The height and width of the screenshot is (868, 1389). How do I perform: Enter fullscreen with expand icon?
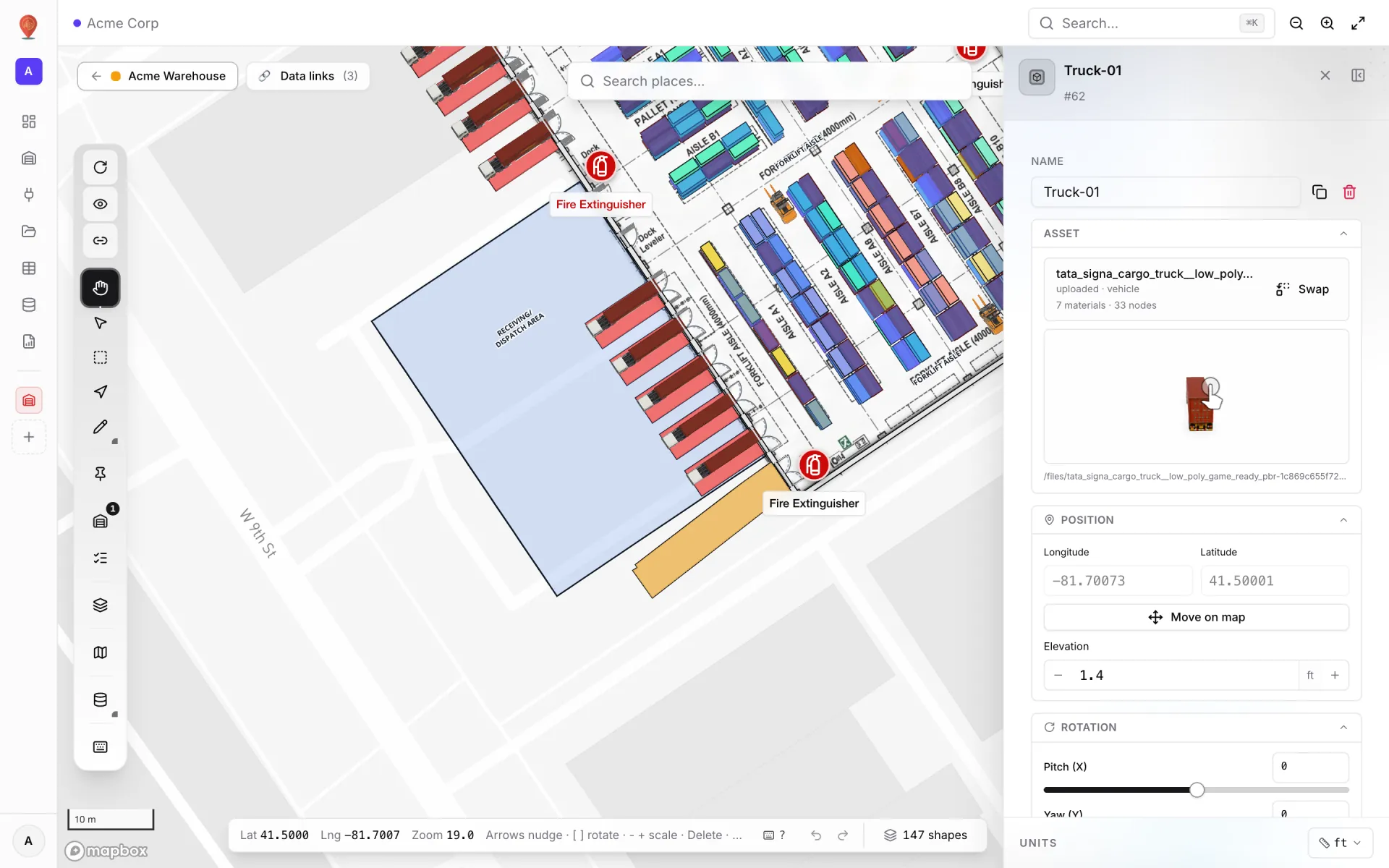pyautogui.click(x=1359, y=23)
